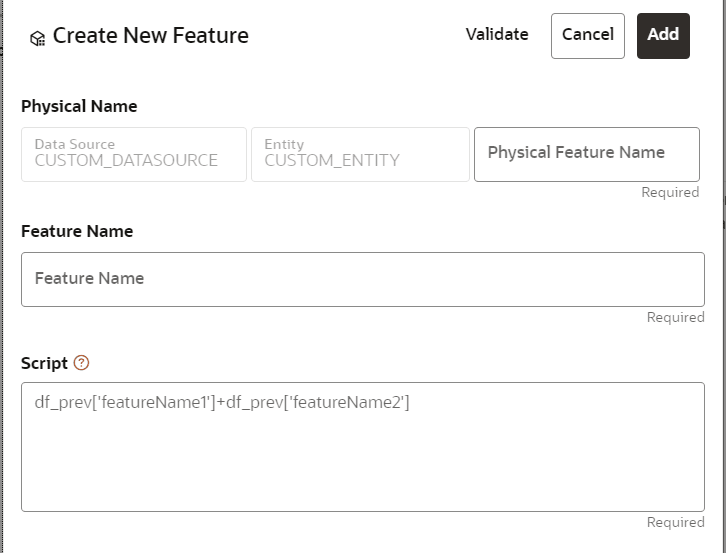Click the Entity caption text
Screen dimensions: 726x553
pyautogui.click(x=284, y=144)
